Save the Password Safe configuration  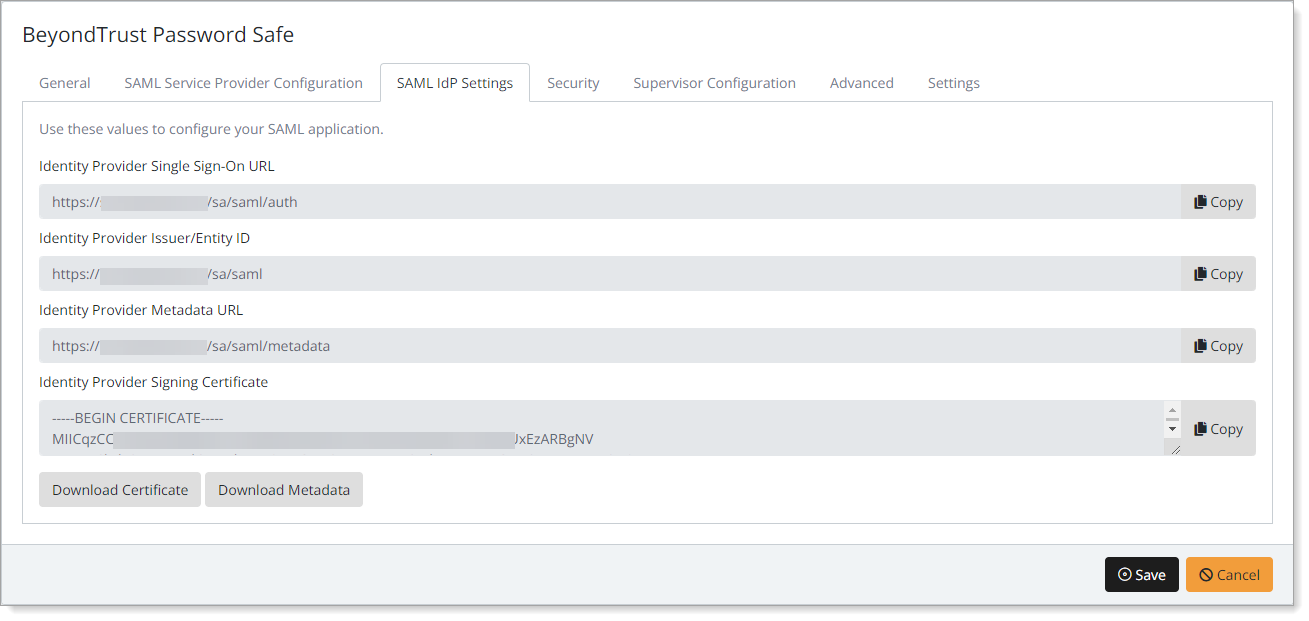coord(1141,575)
